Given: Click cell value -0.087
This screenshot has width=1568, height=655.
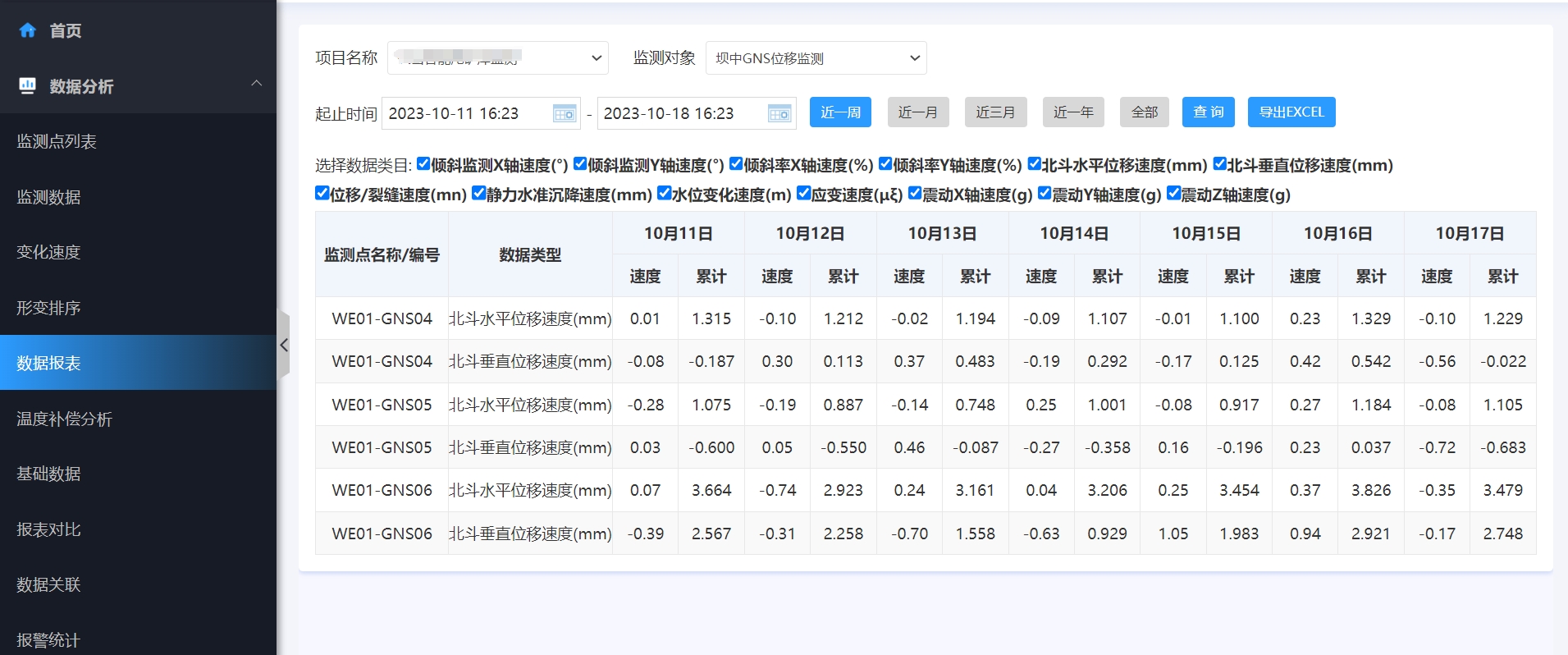Looking at the screenshot, I should point(976,447).
